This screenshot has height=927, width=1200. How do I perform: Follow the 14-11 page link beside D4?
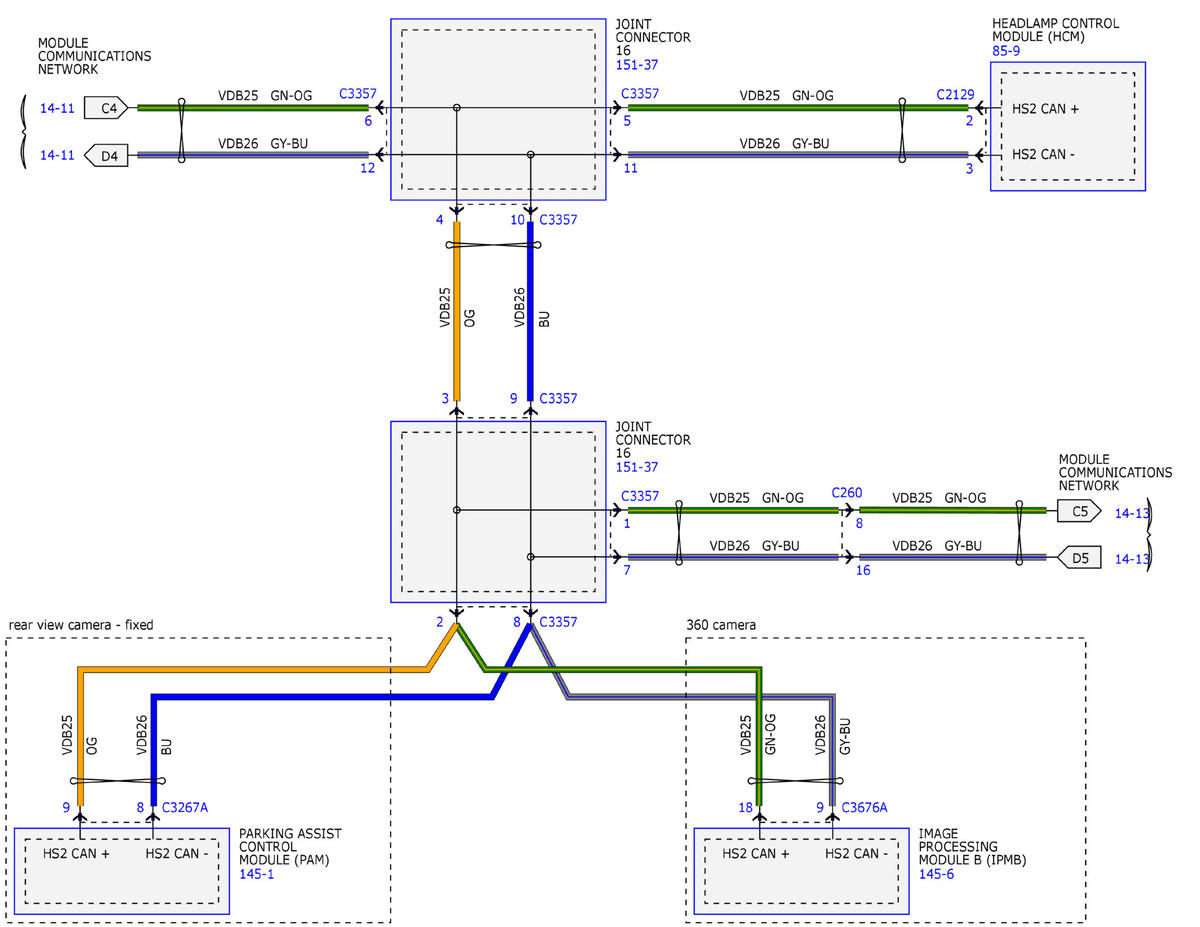56,155
